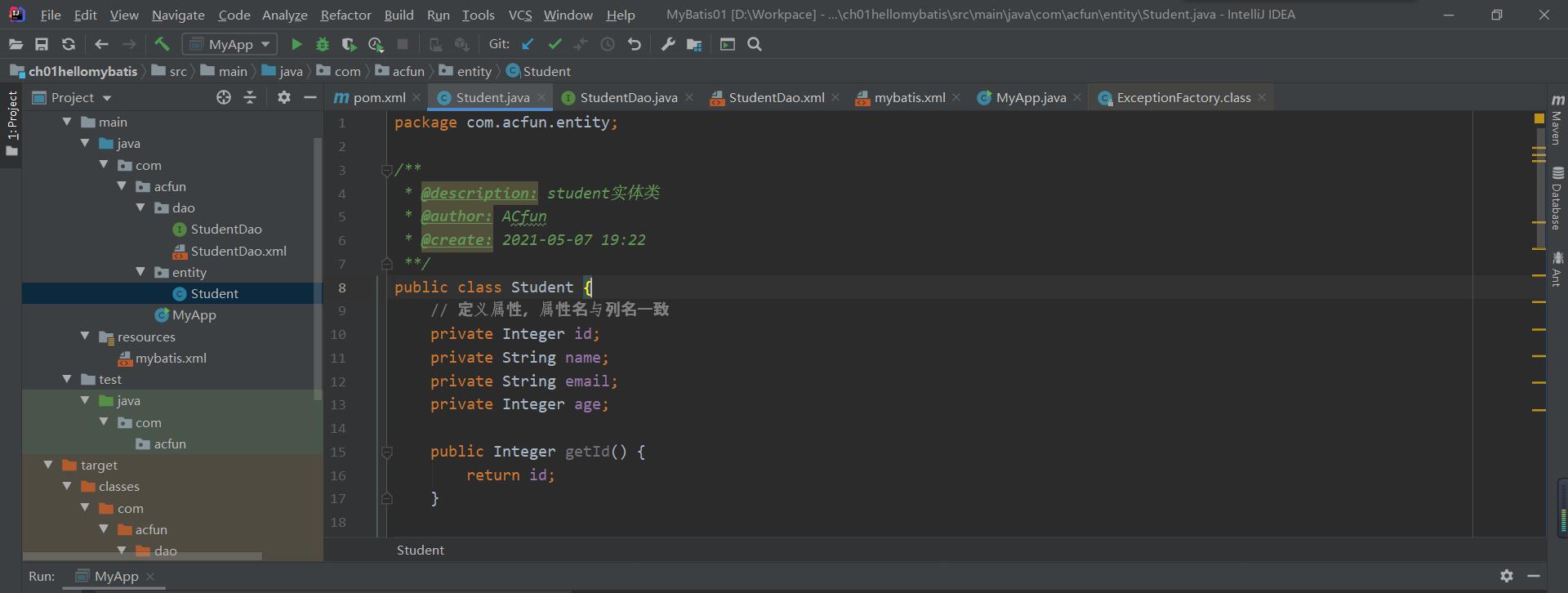Switch to the mybatis.xml editor tab
Image resolution: width=1568 pixels, height=593 pixels.
pos(909,97)
